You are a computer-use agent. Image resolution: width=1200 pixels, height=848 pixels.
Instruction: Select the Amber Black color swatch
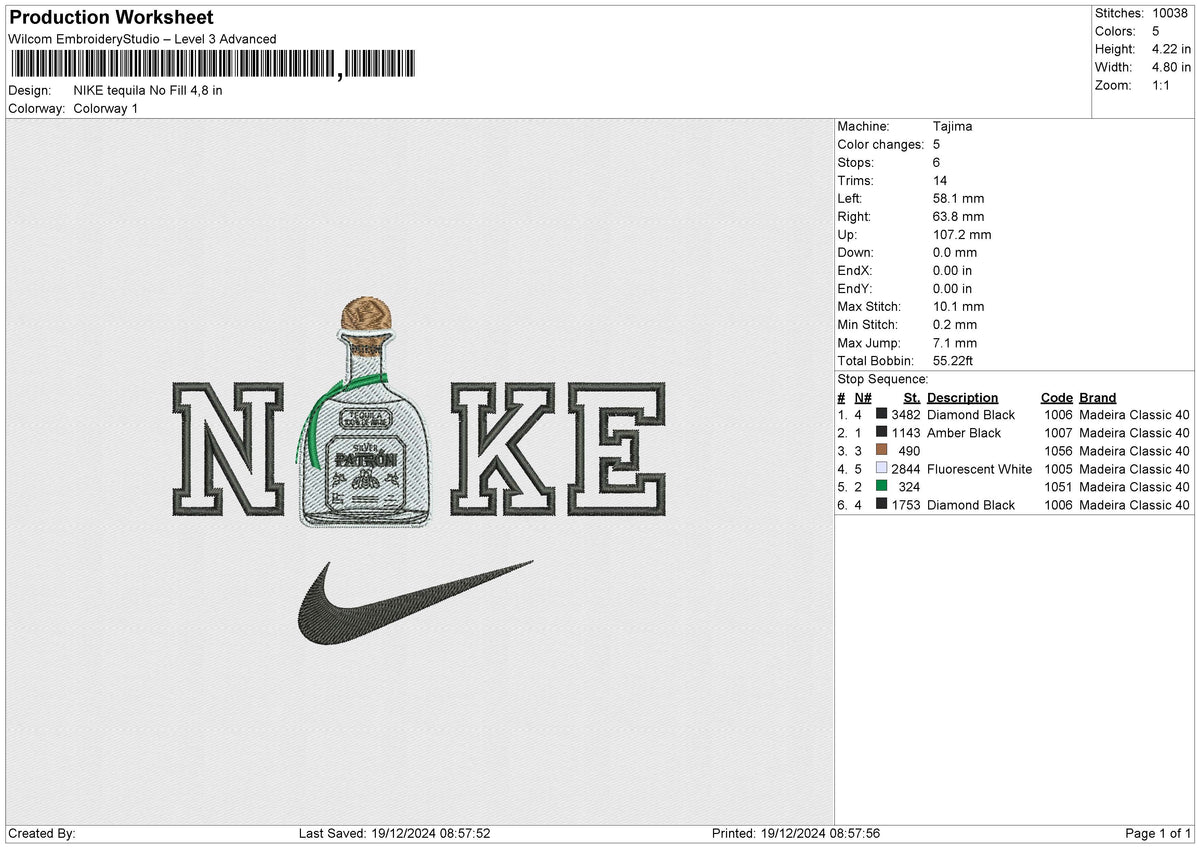pyautogui.click(x=881, y=432)
